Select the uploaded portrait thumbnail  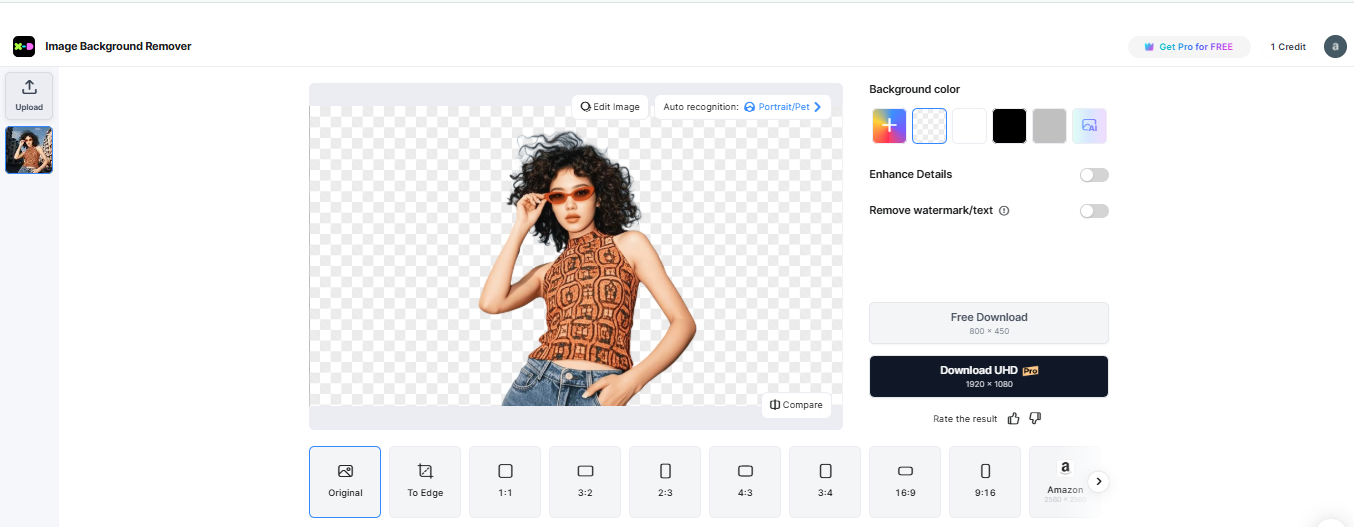29,150
